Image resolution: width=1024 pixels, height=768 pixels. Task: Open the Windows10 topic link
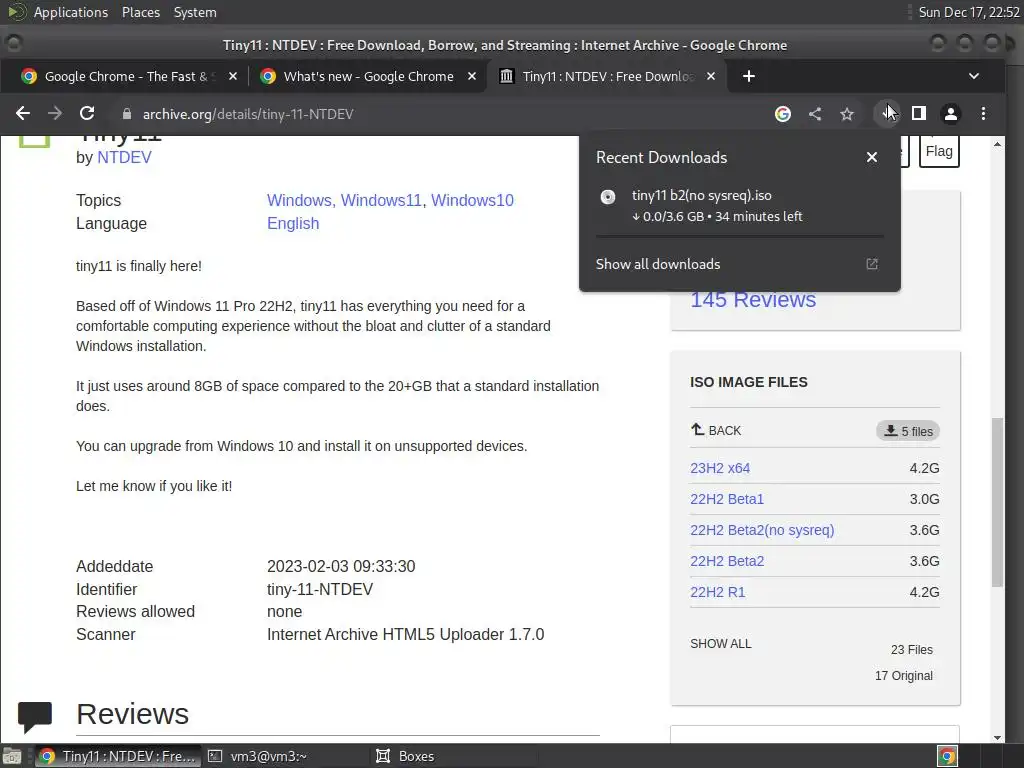click(x=472, y=200)
